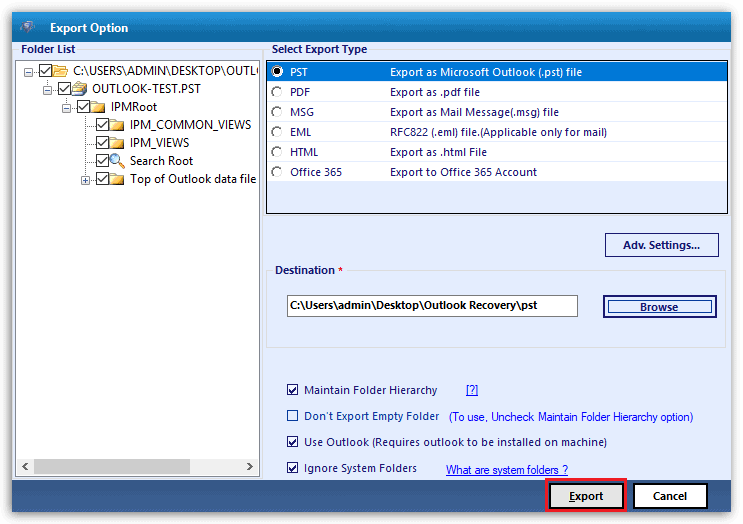Toggle the IPM_VIEWS checkbox

tap(102, 143)
